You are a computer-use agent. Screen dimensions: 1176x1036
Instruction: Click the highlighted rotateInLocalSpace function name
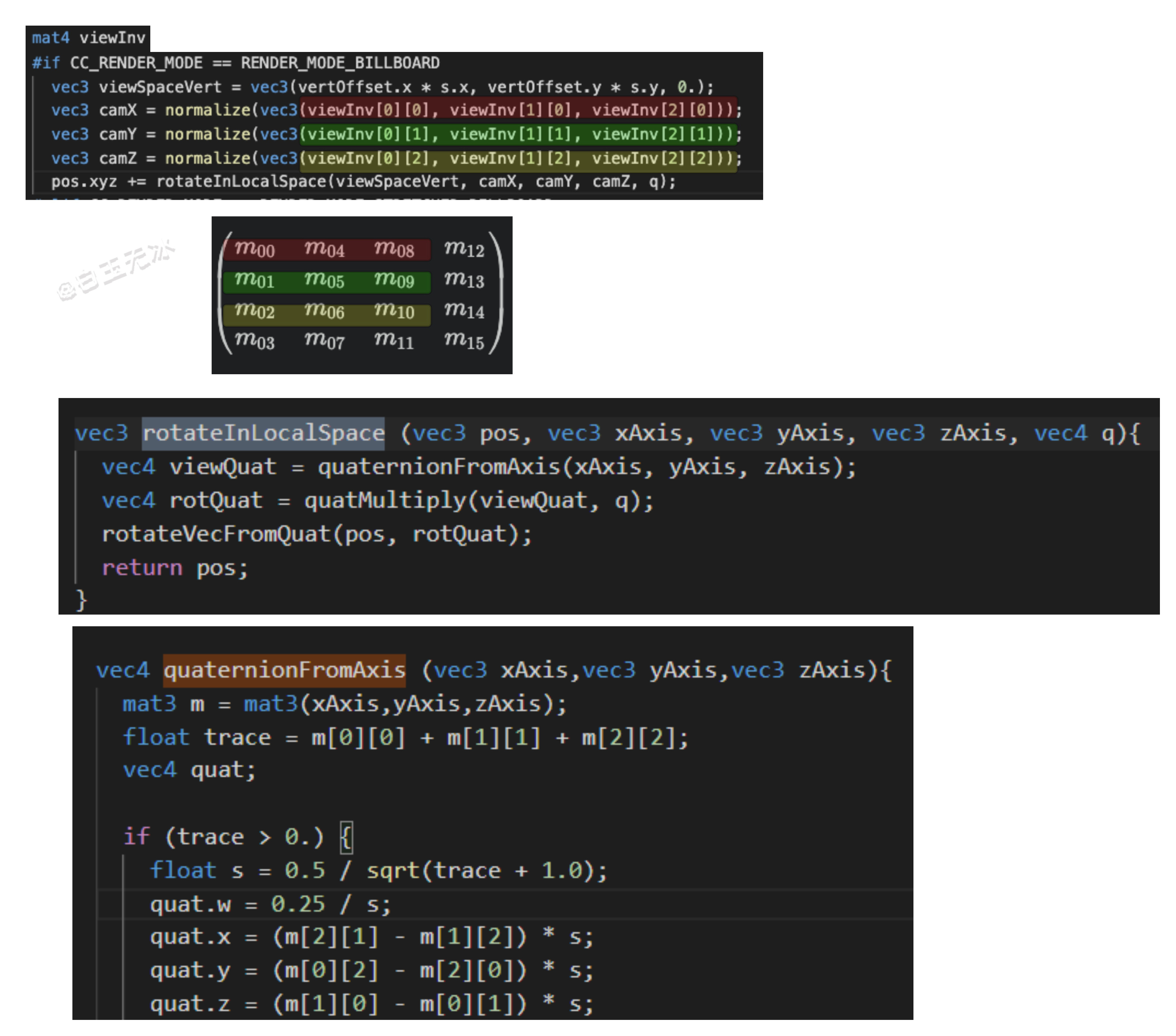(x=263, y=433)
